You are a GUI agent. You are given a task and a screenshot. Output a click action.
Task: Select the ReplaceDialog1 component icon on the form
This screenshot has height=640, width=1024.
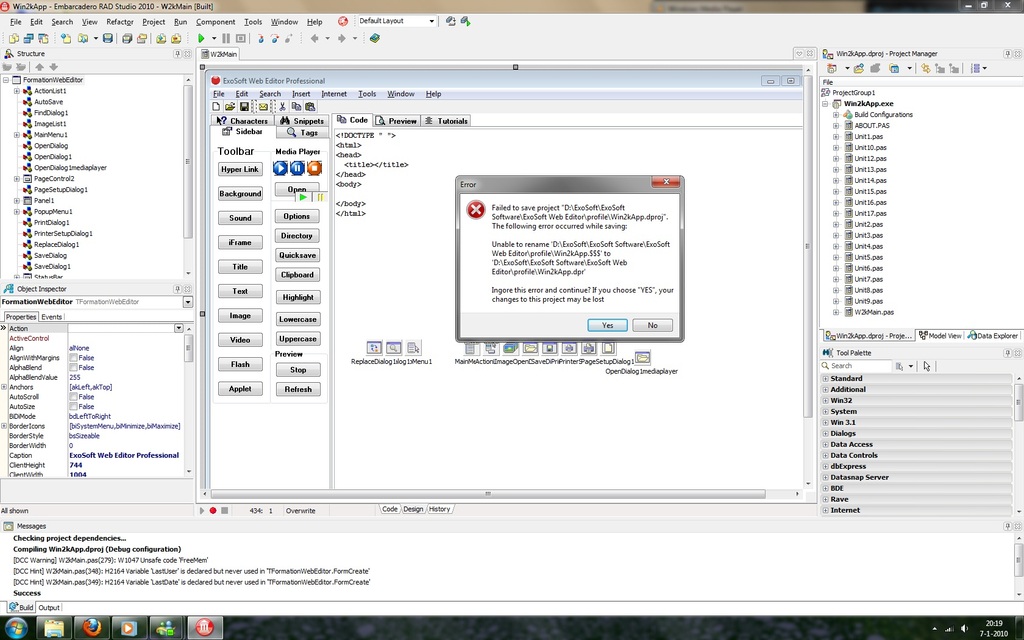[x=373, y=347]
